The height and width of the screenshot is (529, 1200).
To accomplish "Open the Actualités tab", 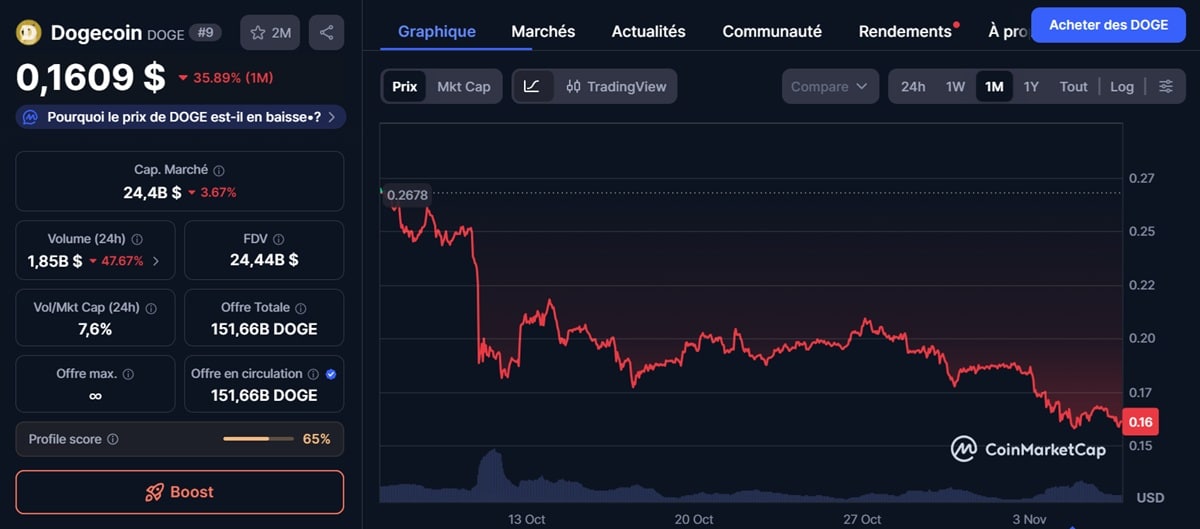I will [649, 31].
